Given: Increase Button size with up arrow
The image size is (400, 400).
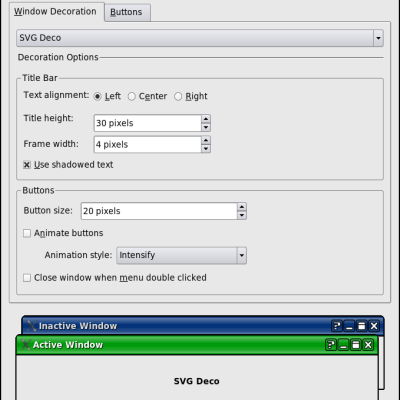Looking at the screenshot, I should pos(242,207).
